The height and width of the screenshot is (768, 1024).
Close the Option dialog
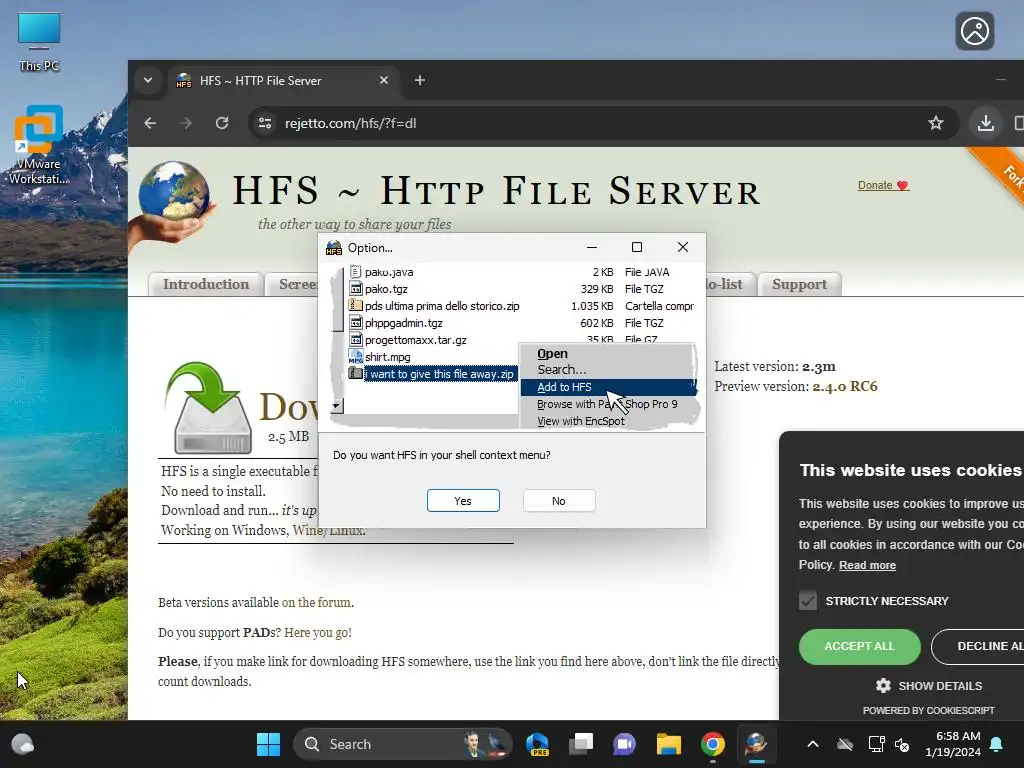[682, 247]
